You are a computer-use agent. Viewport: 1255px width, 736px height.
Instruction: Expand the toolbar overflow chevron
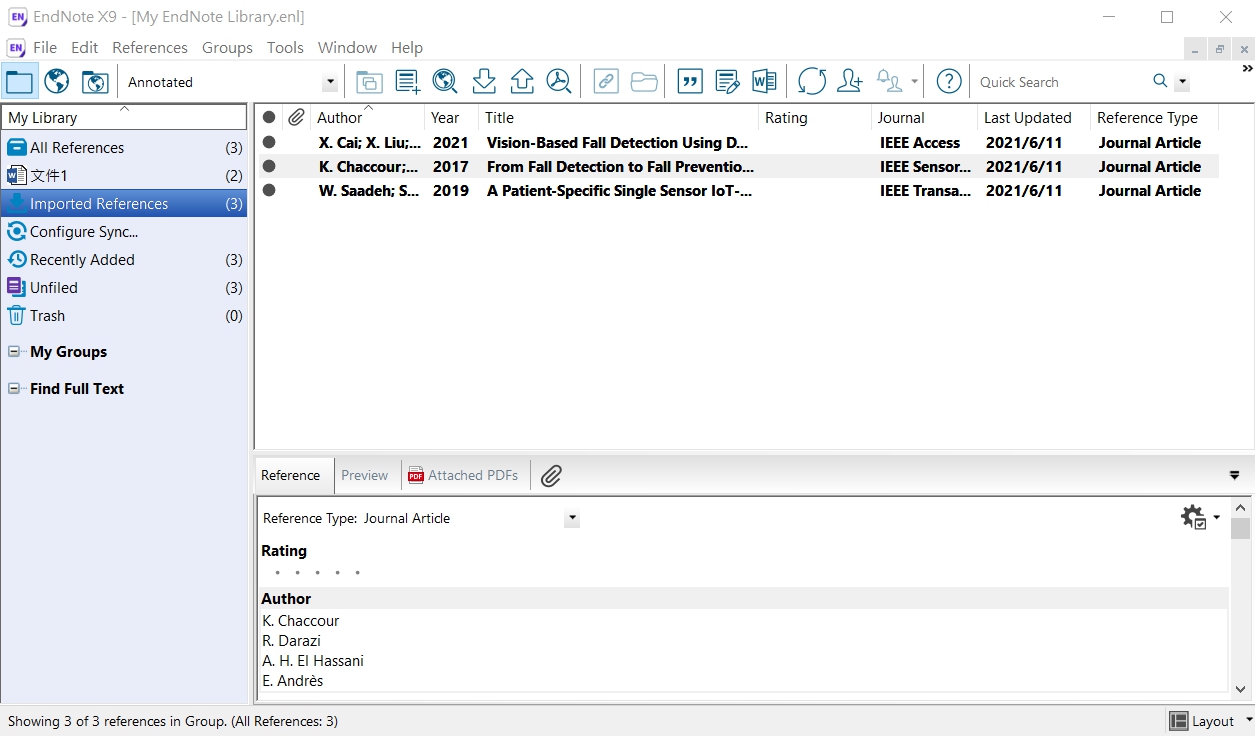(x=1247, y=69)
